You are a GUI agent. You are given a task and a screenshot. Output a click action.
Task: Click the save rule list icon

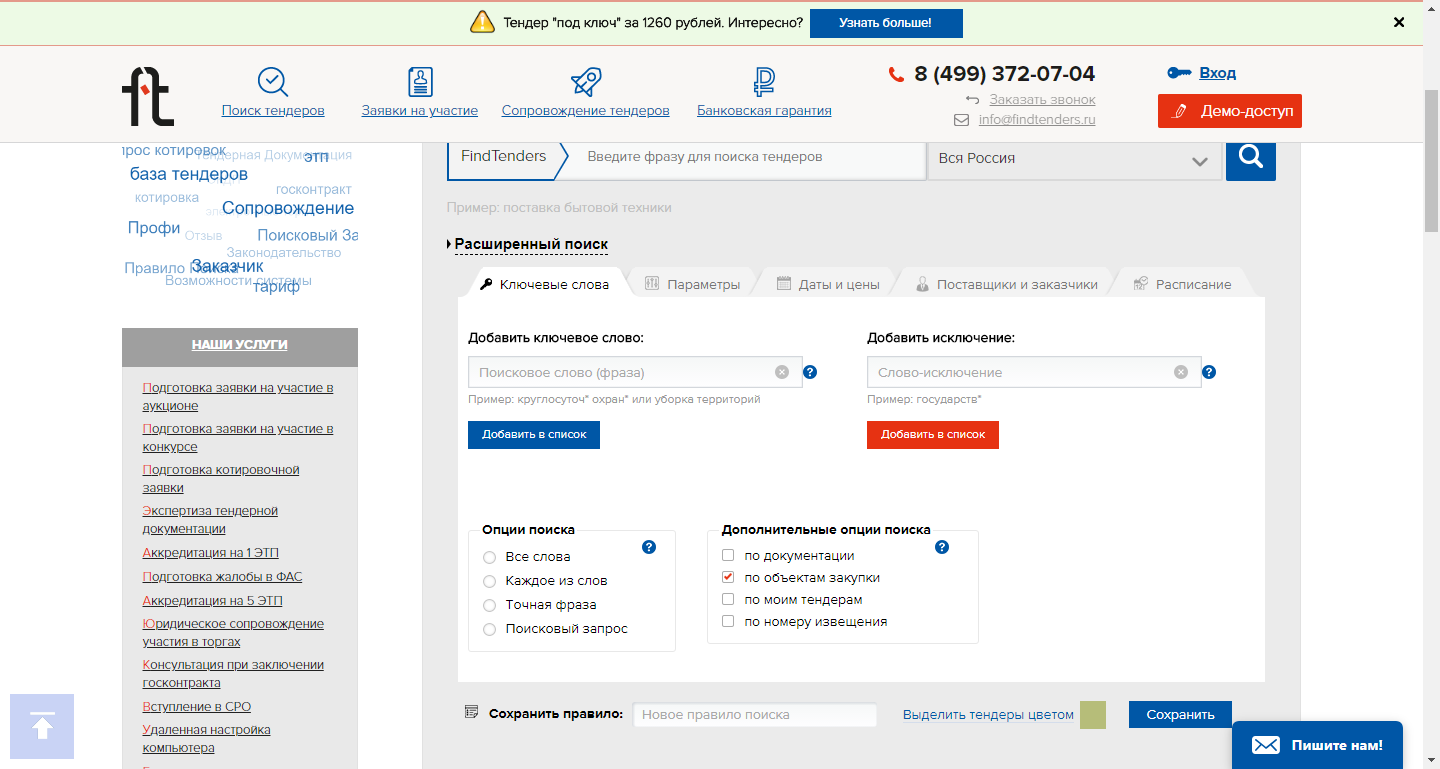pyautogui.click(x=472, y=712)
